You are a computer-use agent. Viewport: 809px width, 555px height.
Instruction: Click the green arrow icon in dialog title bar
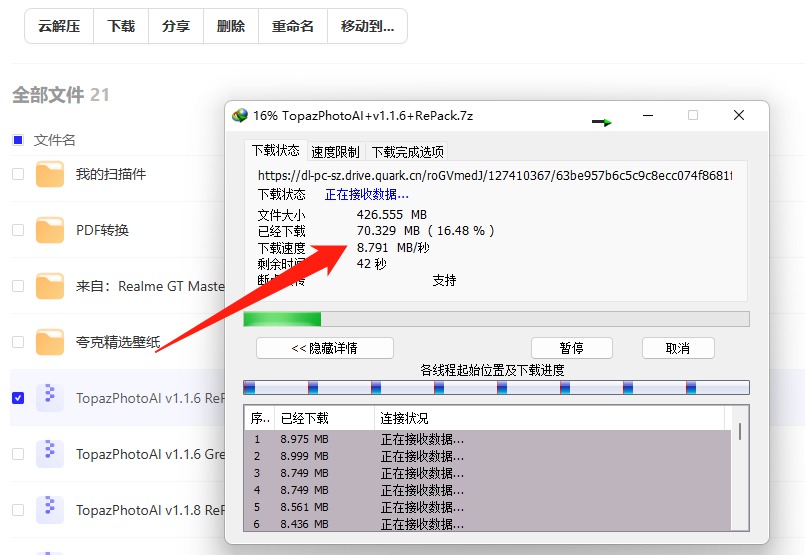coord(602,122)
